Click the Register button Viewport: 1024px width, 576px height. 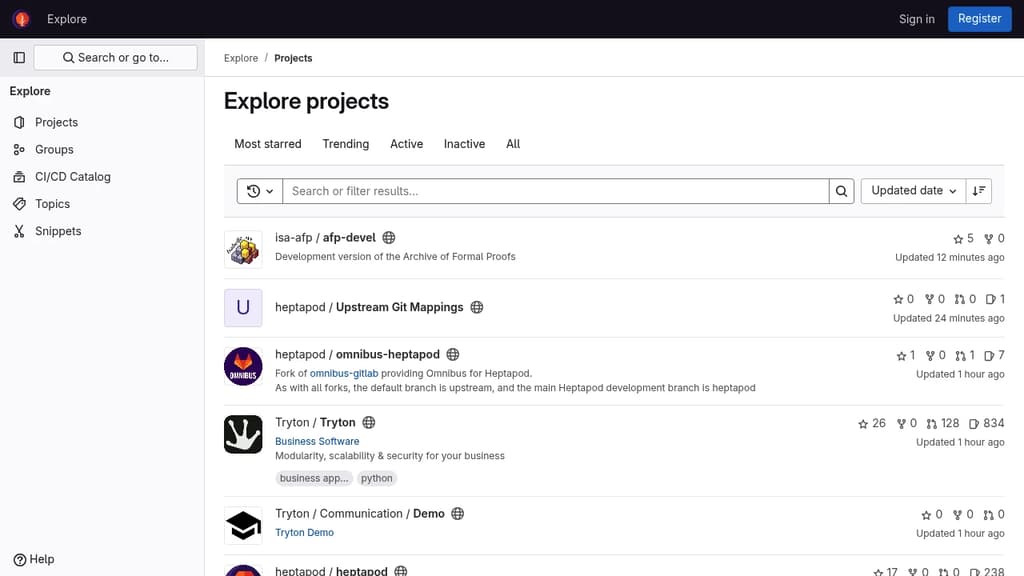click(x=979, y=19)
